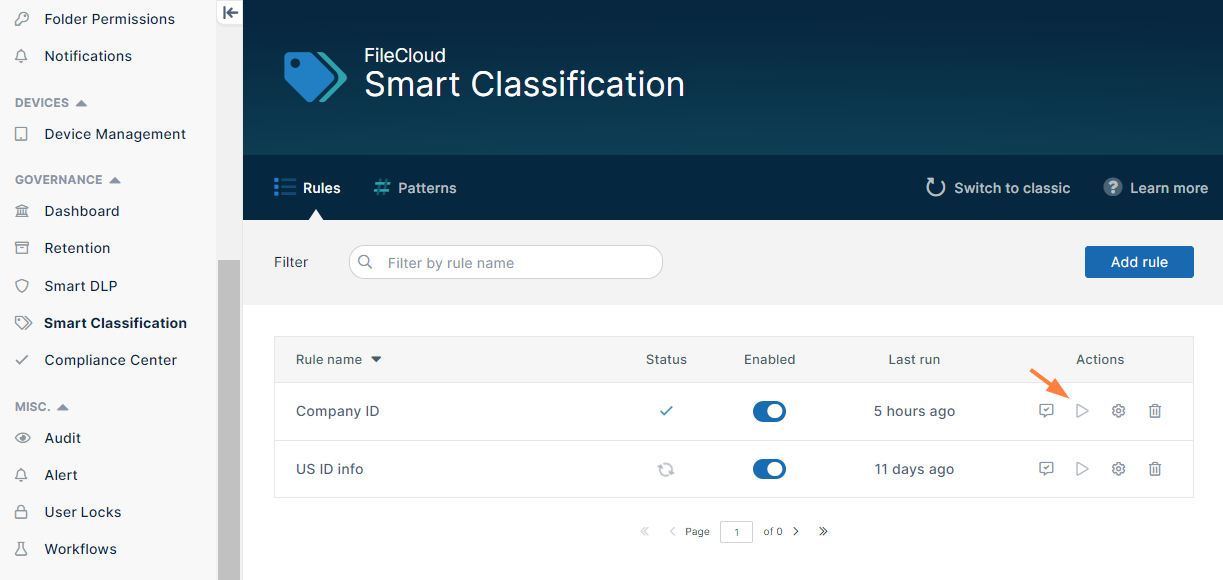The height and width of the screenshot is (580, 1223).
Task: Delete the US ID info rule
Action: (1155, 469)
